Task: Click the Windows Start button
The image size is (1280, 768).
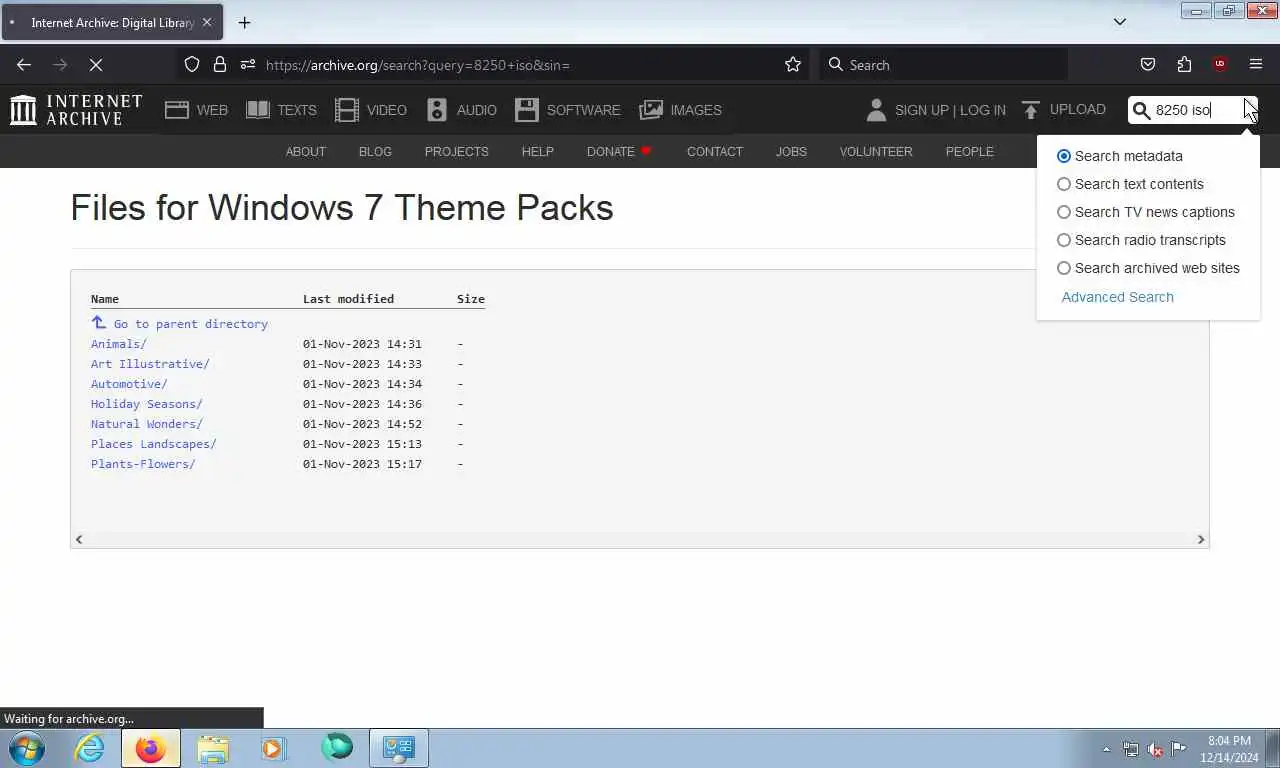Action: click(x=27, y=748)
